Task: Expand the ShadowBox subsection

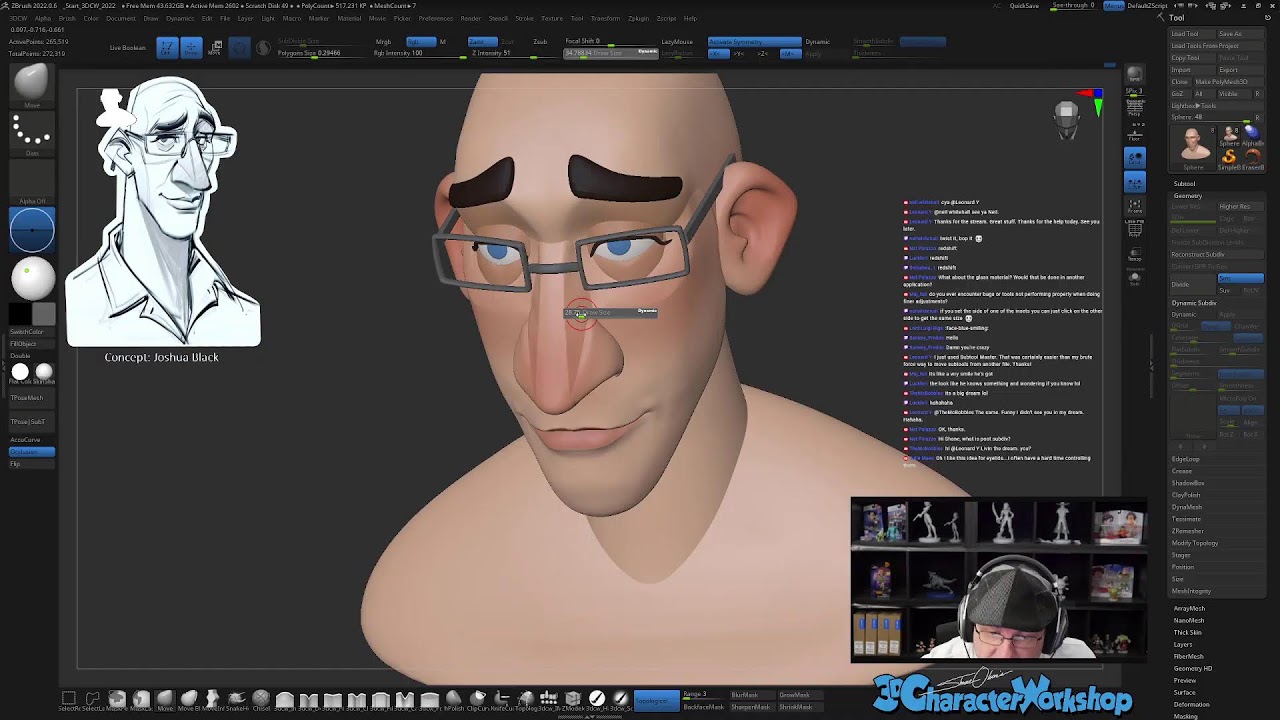Action: 1188,483
